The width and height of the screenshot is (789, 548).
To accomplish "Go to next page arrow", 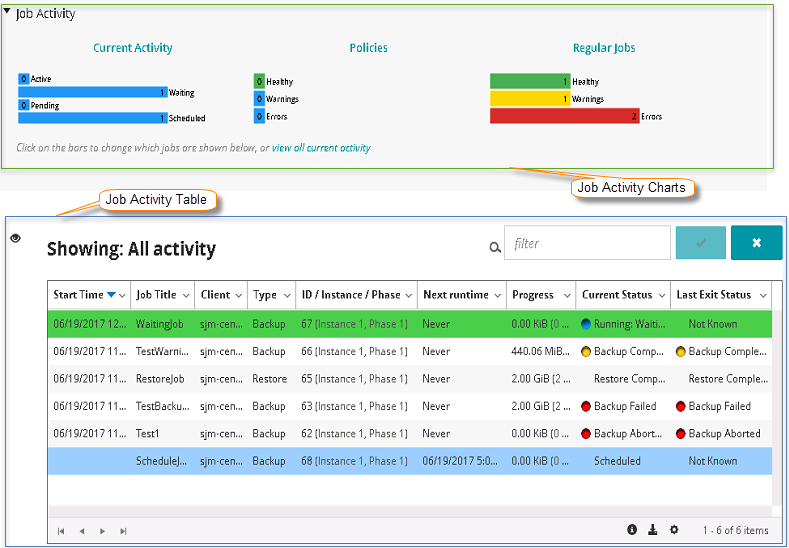I will pyautogui.click(x=103, y=531).
